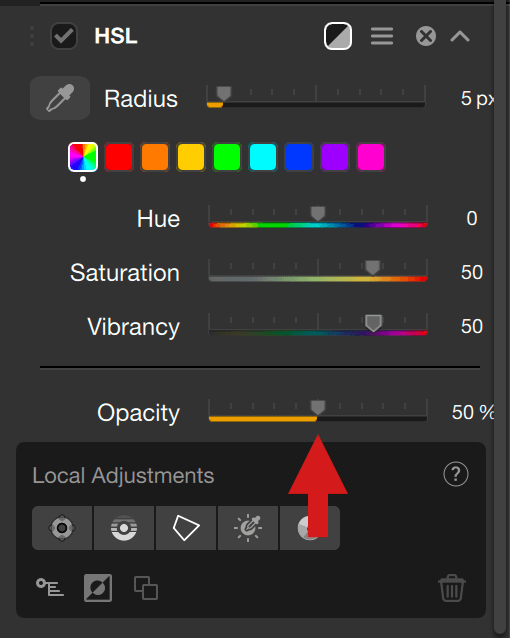Image resolution: width=510 pixels, height=638 pixels.
Task: Open the HSL panel hamburger menu
Action: 382,36
